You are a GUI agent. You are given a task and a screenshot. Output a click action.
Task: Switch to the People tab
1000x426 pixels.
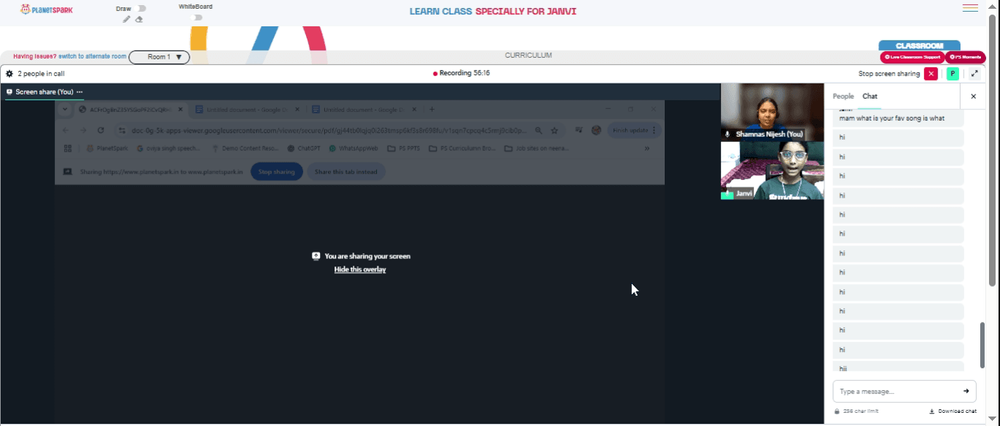pyautogui.click(x=842, y=96)
